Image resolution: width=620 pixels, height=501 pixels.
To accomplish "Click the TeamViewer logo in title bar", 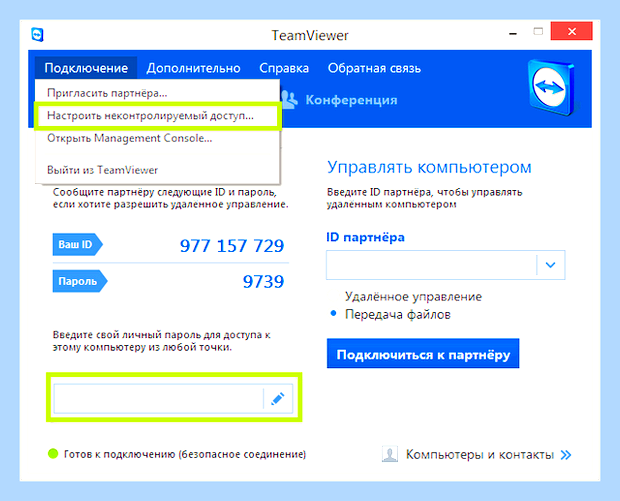I will pos(38,35).
